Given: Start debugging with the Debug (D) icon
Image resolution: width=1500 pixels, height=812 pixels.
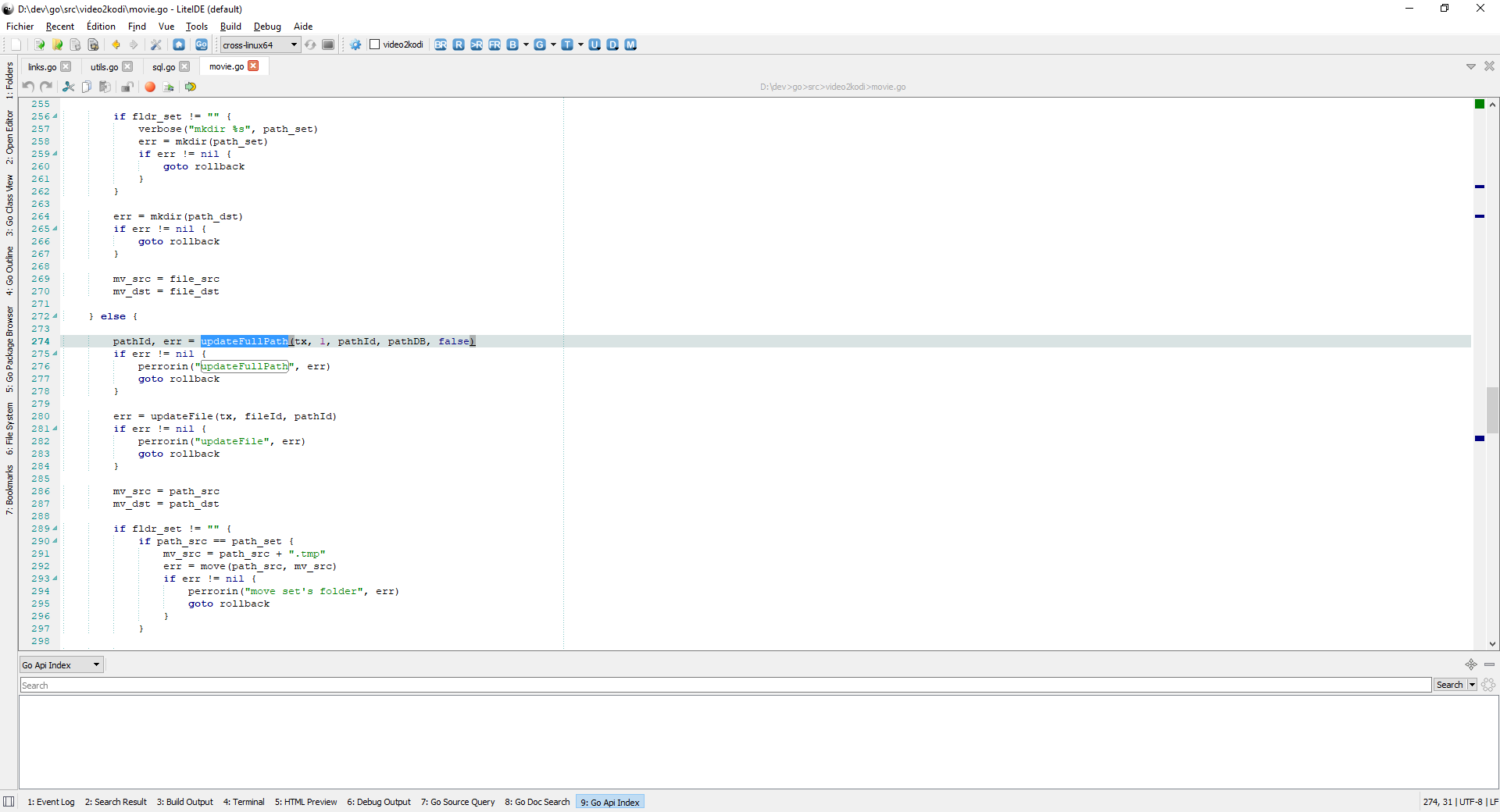Looking at the screenshot, I should coord(612,45).
